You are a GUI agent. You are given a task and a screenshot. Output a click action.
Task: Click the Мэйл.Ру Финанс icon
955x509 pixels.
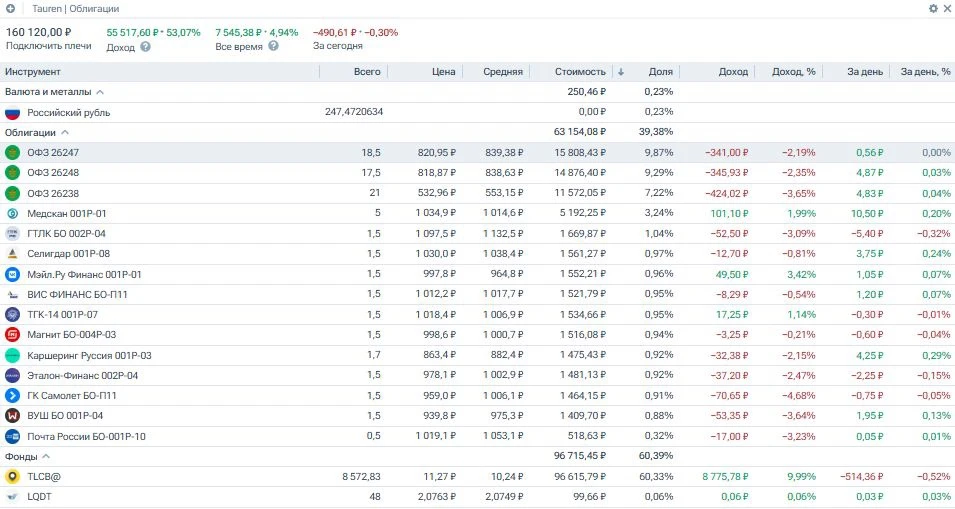pos(12,275)
